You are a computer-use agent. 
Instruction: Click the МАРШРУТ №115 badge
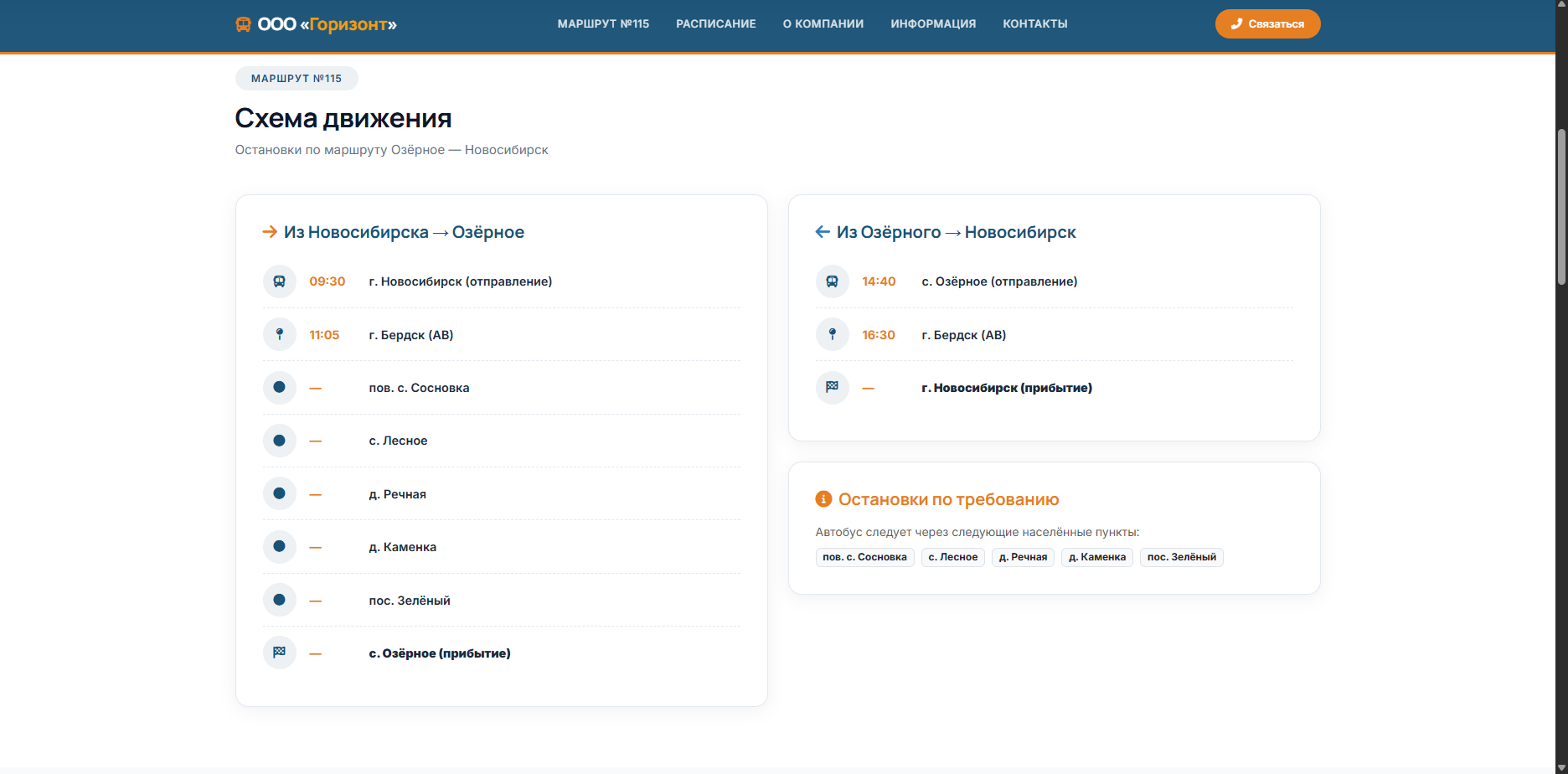pyautogui.click(x=297, y=78)
